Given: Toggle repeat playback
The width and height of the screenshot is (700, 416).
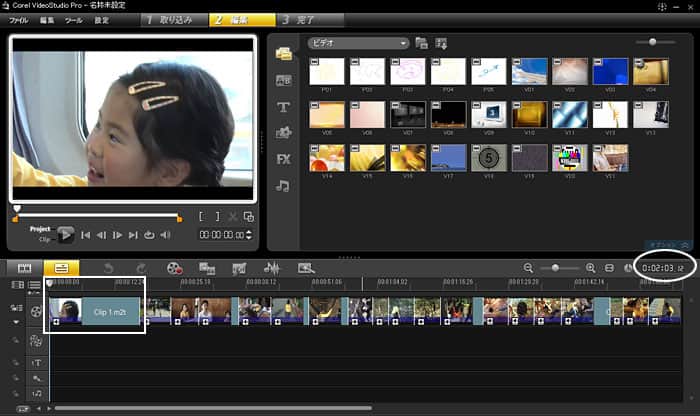Looking at the screenshot, I should point(149,235).
